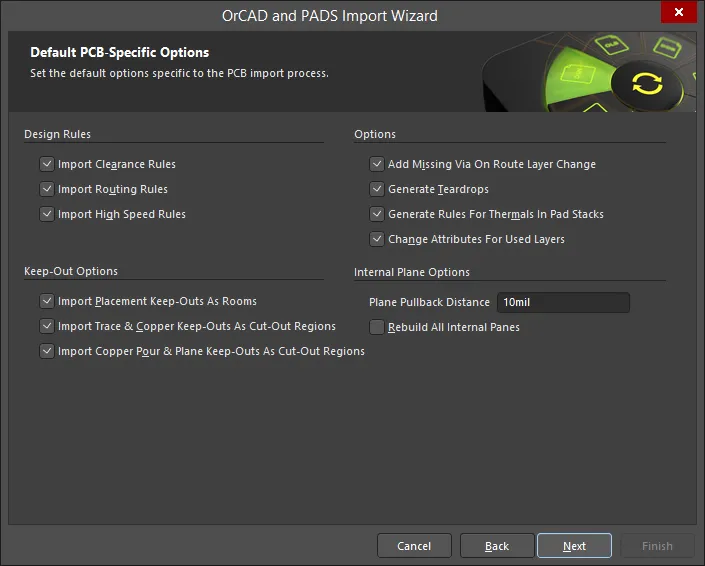Enable Rebuild All Internal Panes checkbox
This screenshot has height=566, width=705.
[x=377, y=327]
